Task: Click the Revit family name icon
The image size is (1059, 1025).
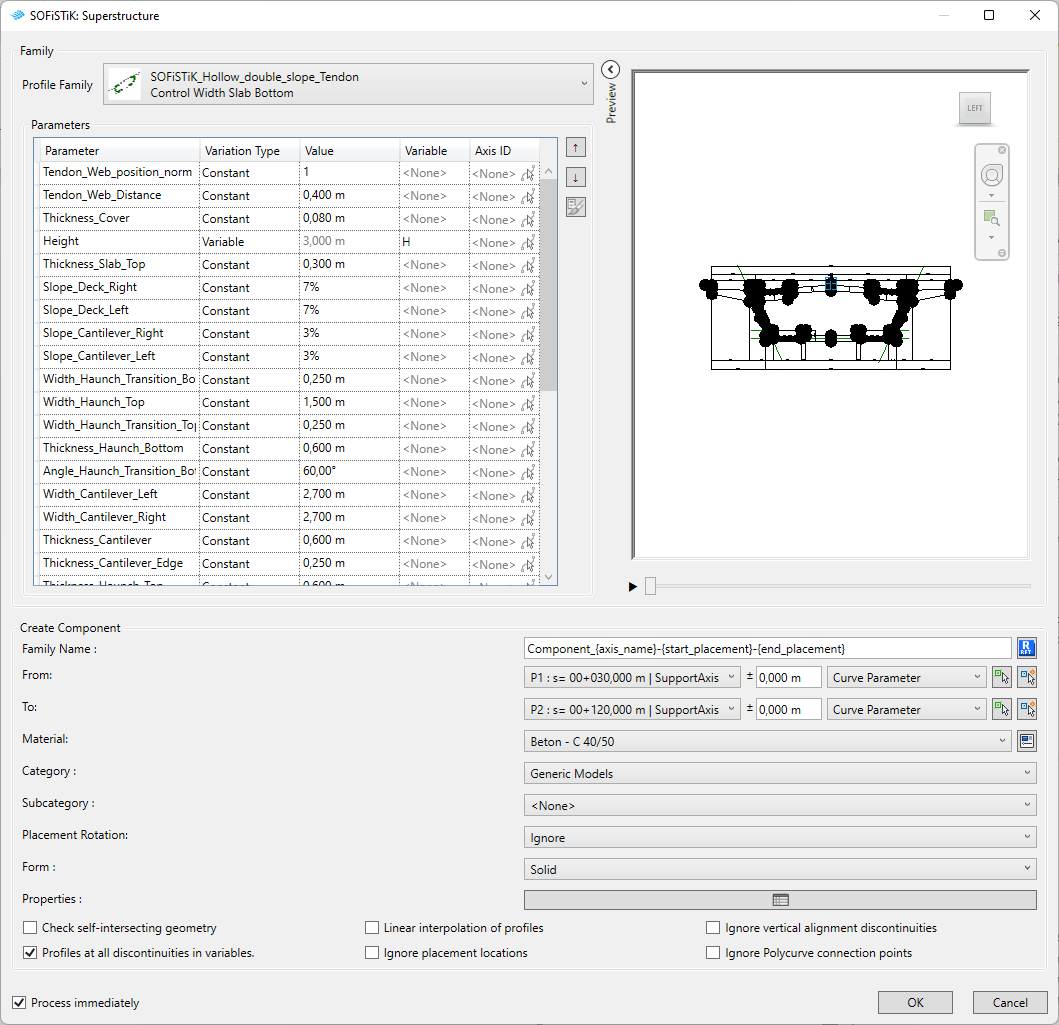Action: (1027, 648)
